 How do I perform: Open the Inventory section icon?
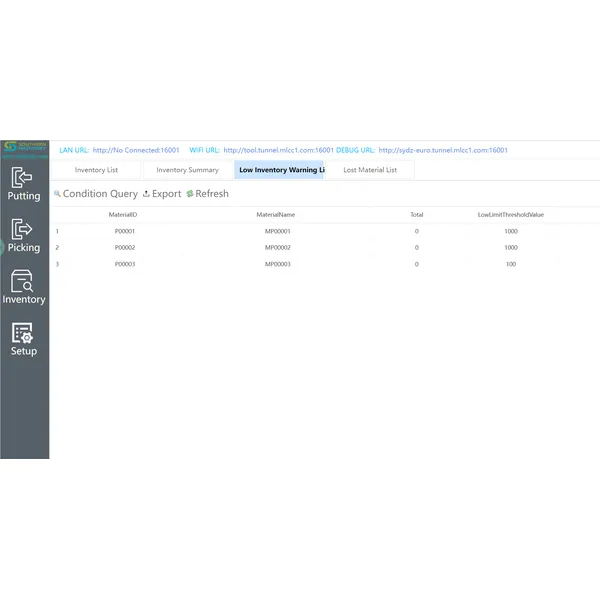tap(22, 280)
